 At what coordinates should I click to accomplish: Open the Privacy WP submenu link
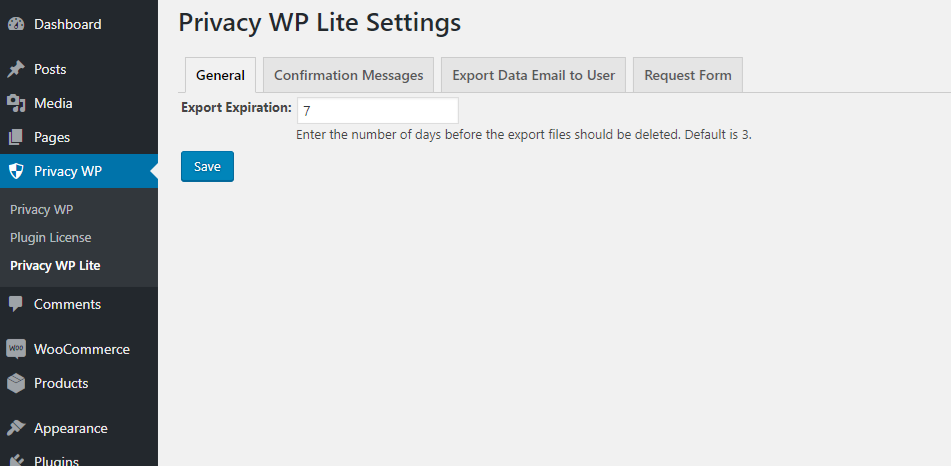click(x=42, y=209)
